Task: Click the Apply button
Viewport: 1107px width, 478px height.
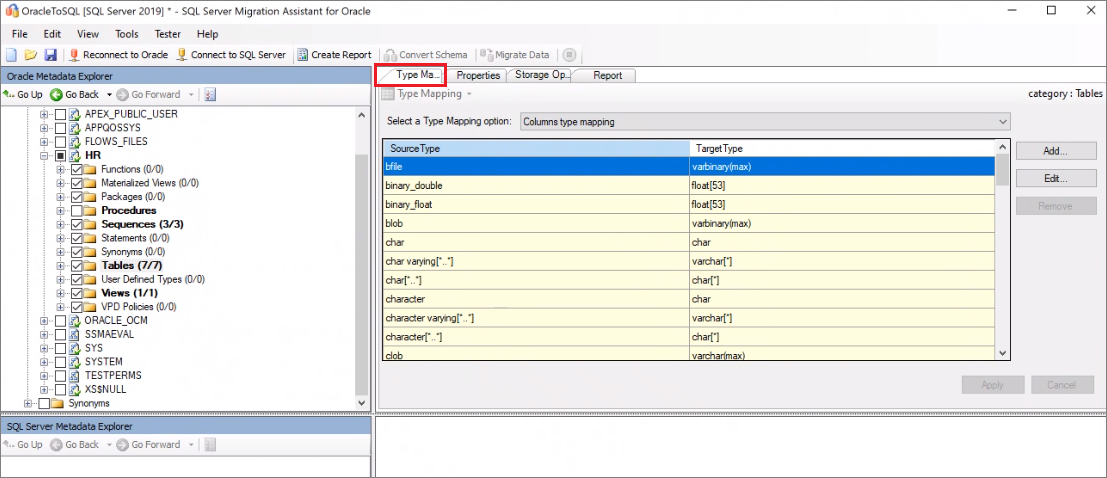Action: (993, 385)
